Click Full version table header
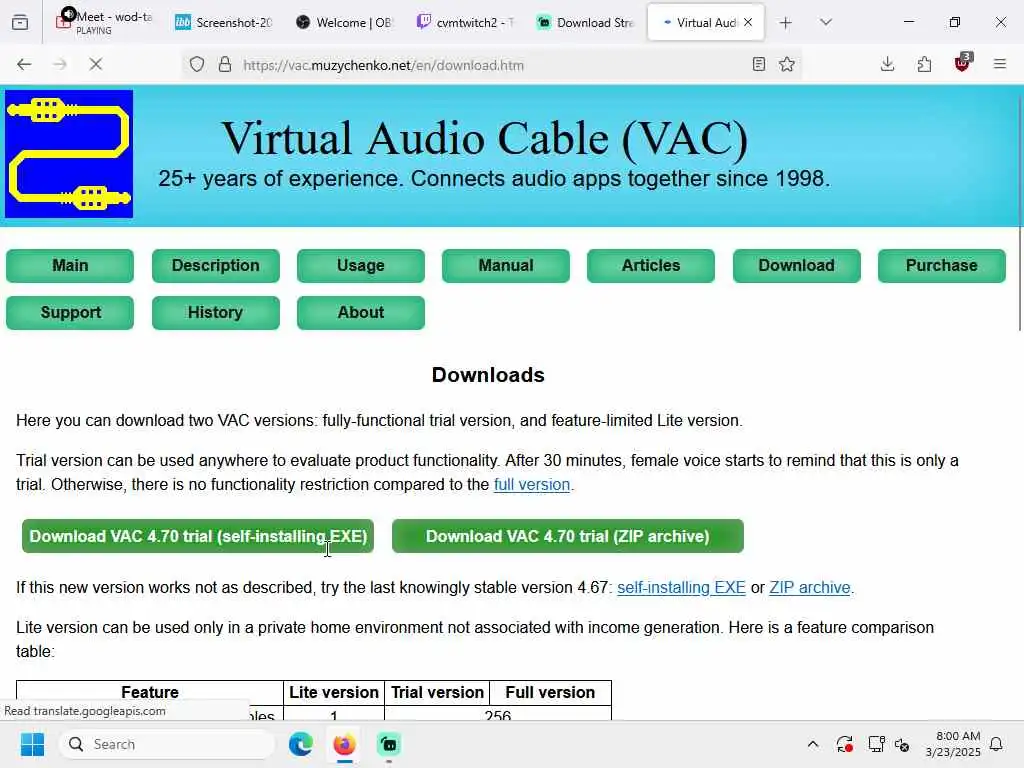This screenshot has width=1024, height=768. 550,692
